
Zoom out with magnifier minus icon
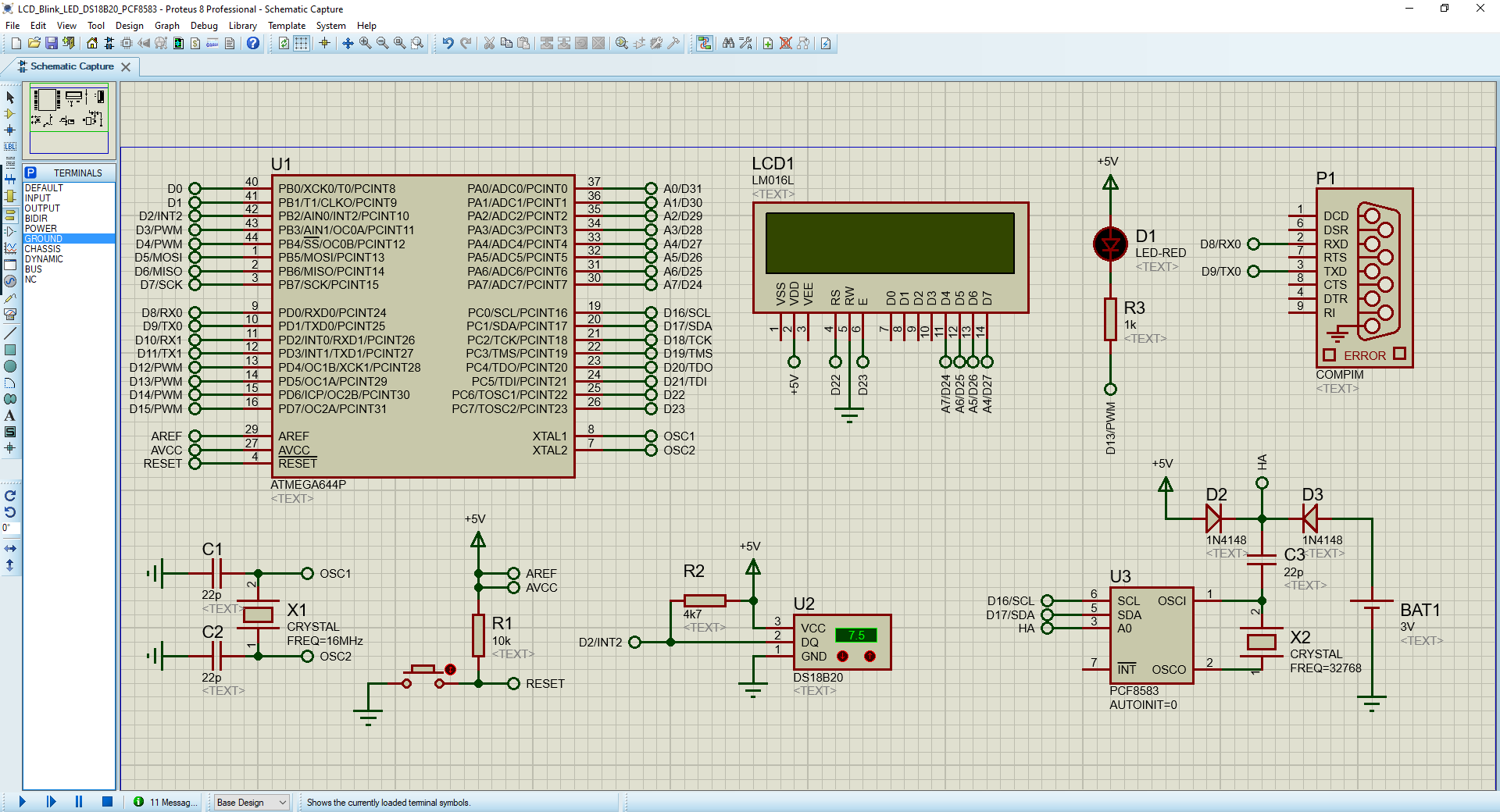click(382, 43)
